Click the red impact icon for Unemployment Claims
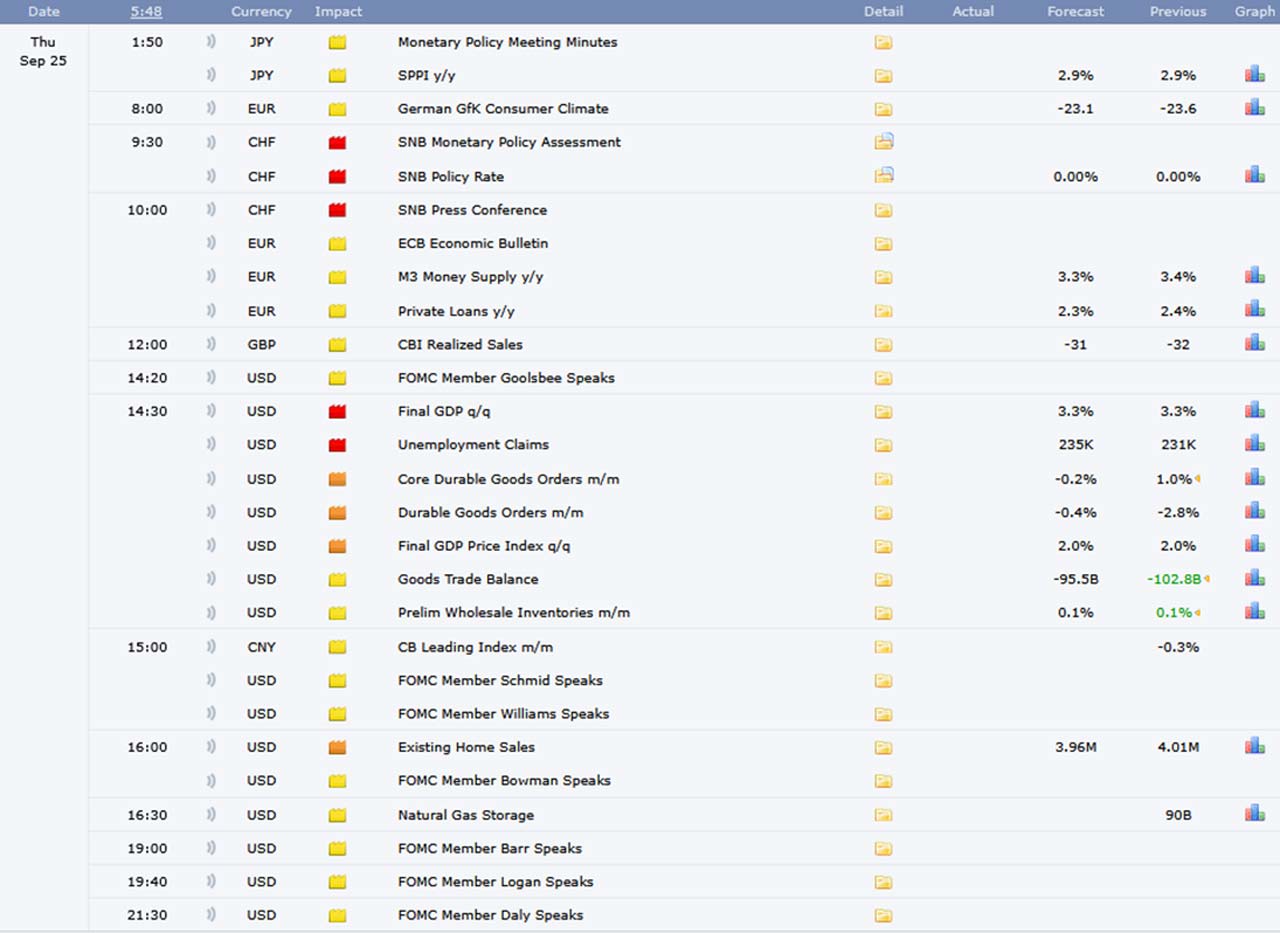Screen dimensions: 1280x933 coord(337,445)
